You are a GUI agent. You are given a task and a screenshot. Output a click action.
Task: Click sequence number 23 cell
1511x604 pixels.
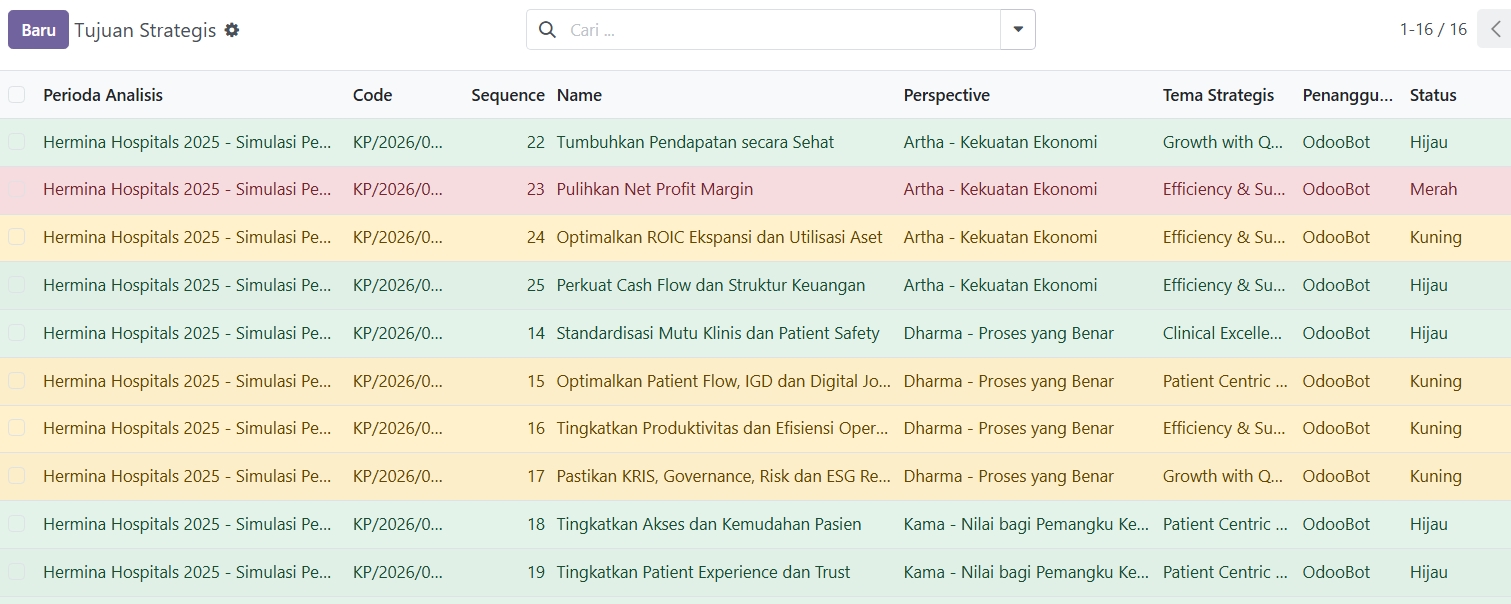click(x=536, y=189)
